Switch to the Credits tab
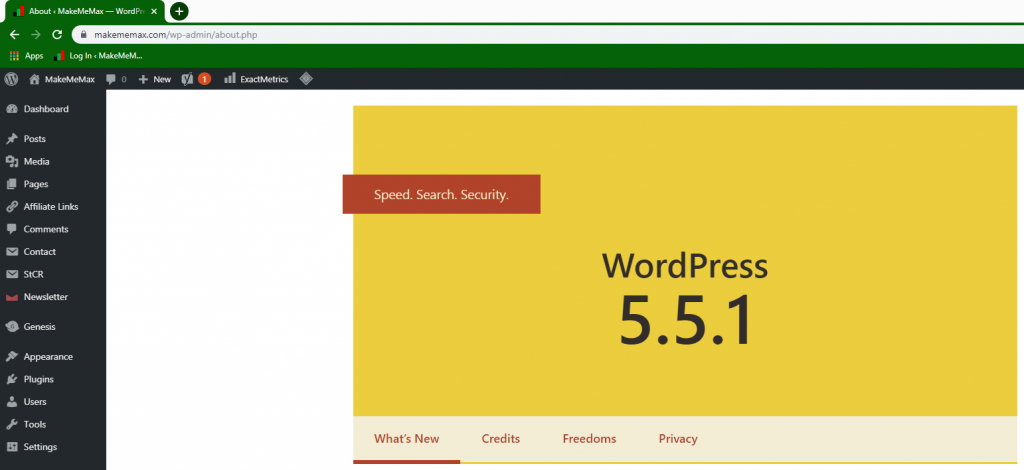 tap(501, 439)
